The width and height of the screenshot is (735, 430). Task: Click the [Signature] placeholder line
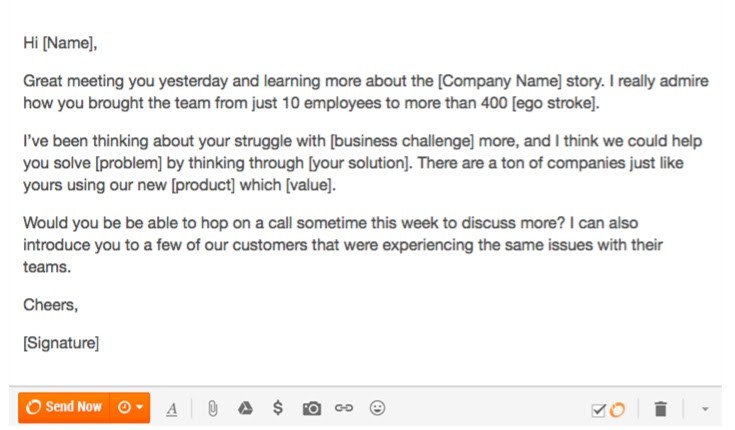(61, 344)
